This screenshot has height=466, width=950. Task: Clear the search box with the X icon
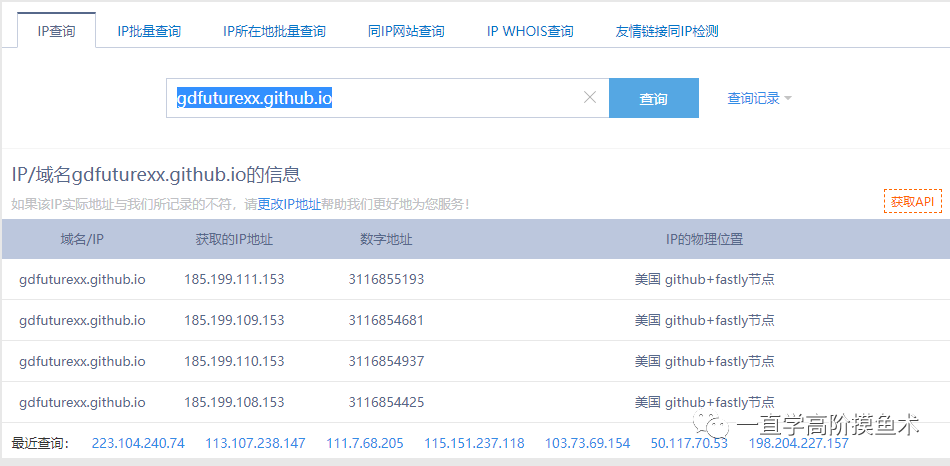tap(590, 97)
